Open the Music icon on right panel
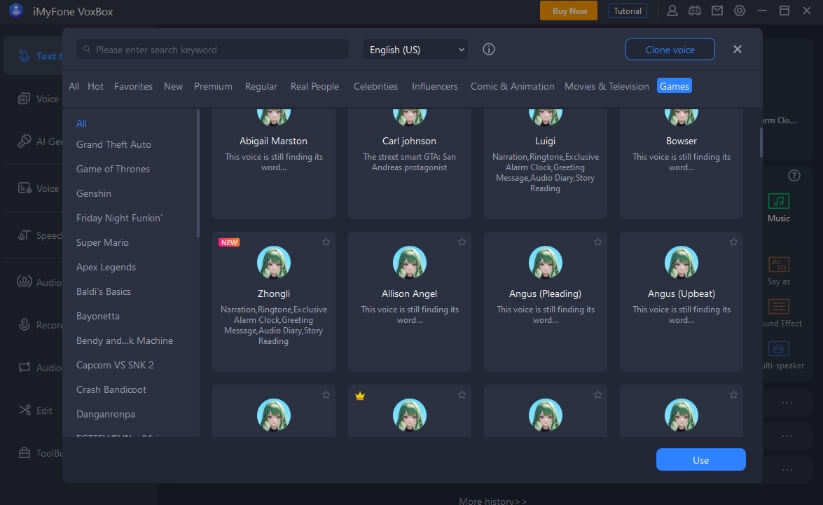This screenshot has width=823, height=505. point(778,201)
